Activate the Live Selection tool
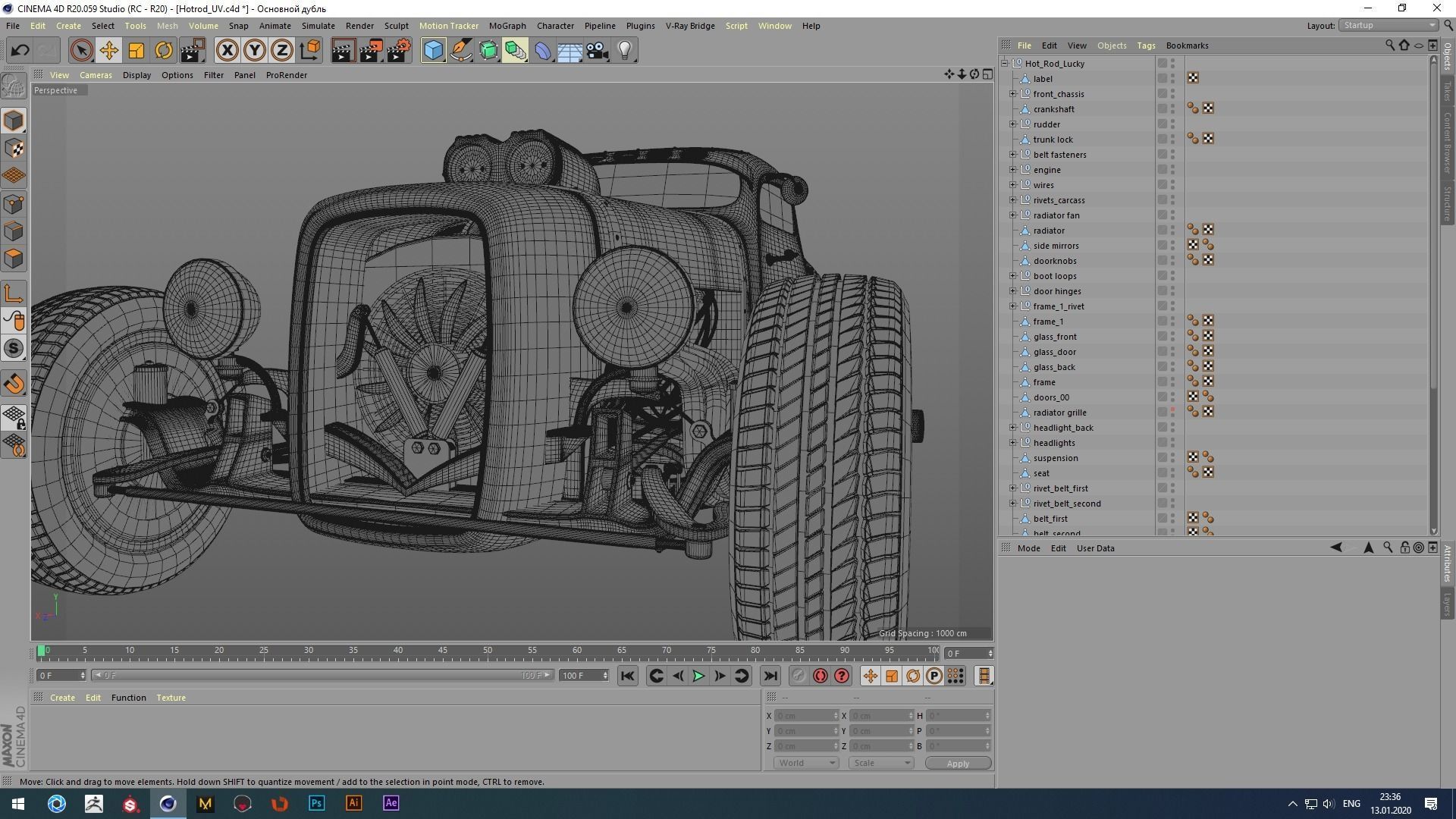The width and height of the screenshot is (1456, 819). 81,51
